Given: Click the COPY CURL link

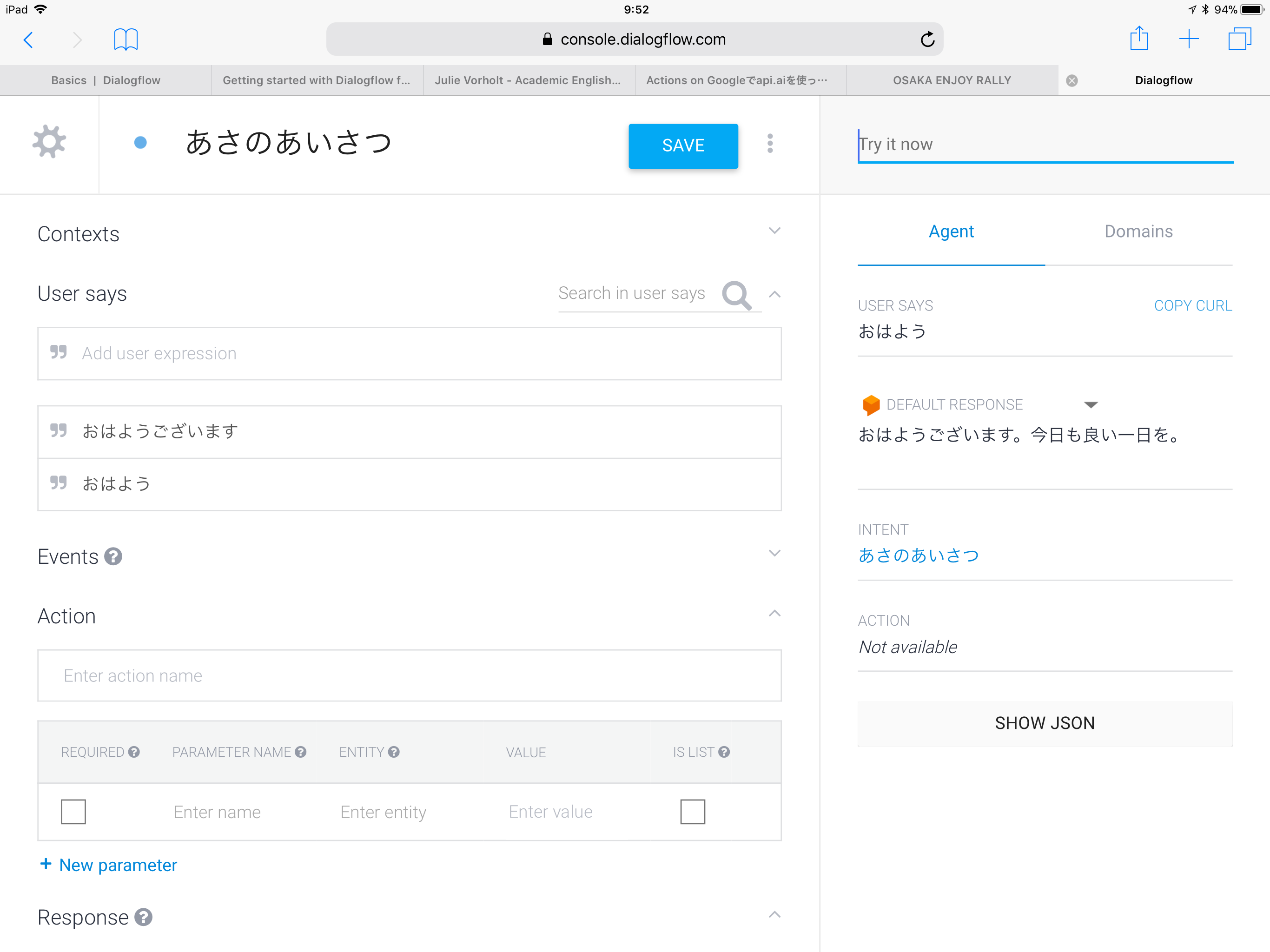Looking at the screenshot, I should (x=1192, y=305).
